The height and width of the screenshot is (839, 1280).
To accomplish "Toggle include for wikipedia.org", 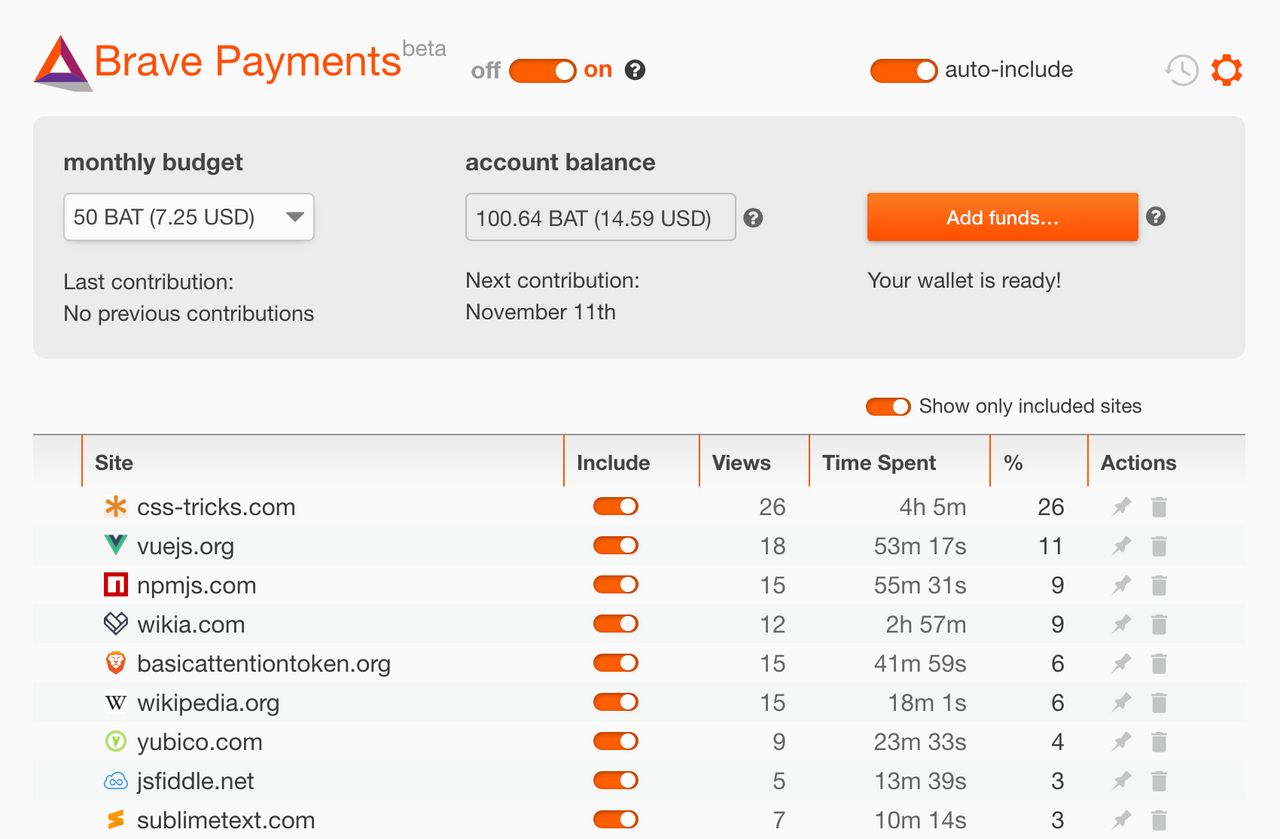I will click(x=616, y=702).
